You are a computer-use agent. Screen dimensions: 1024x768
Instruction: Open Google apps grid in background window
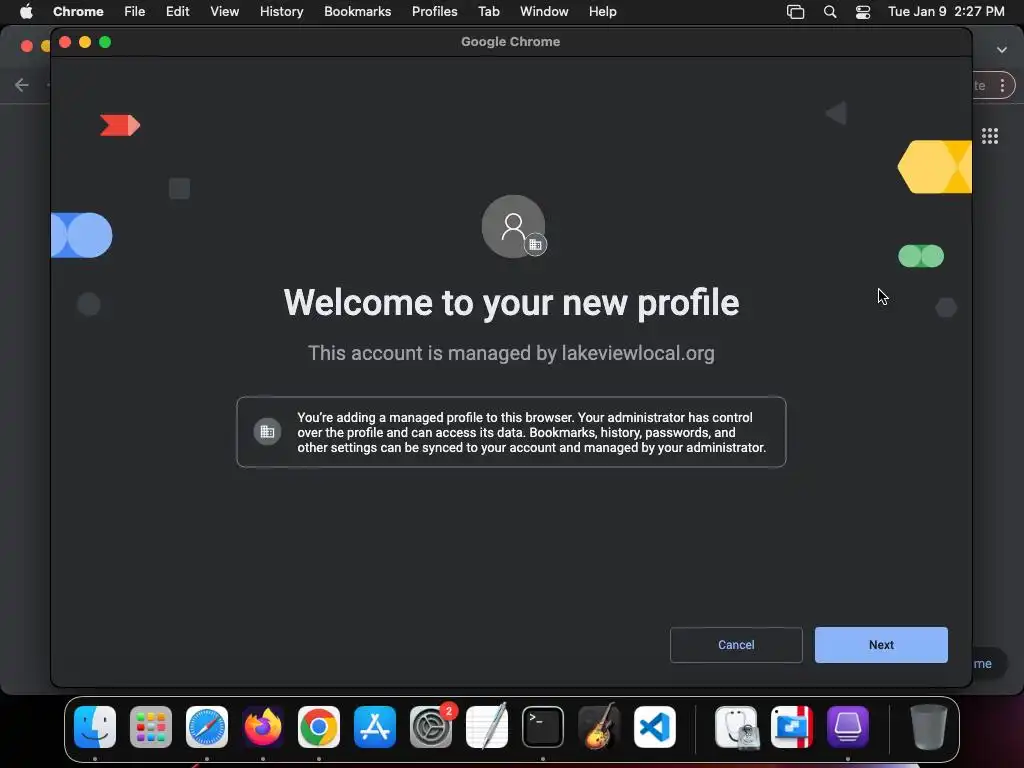tap(990, 136)
